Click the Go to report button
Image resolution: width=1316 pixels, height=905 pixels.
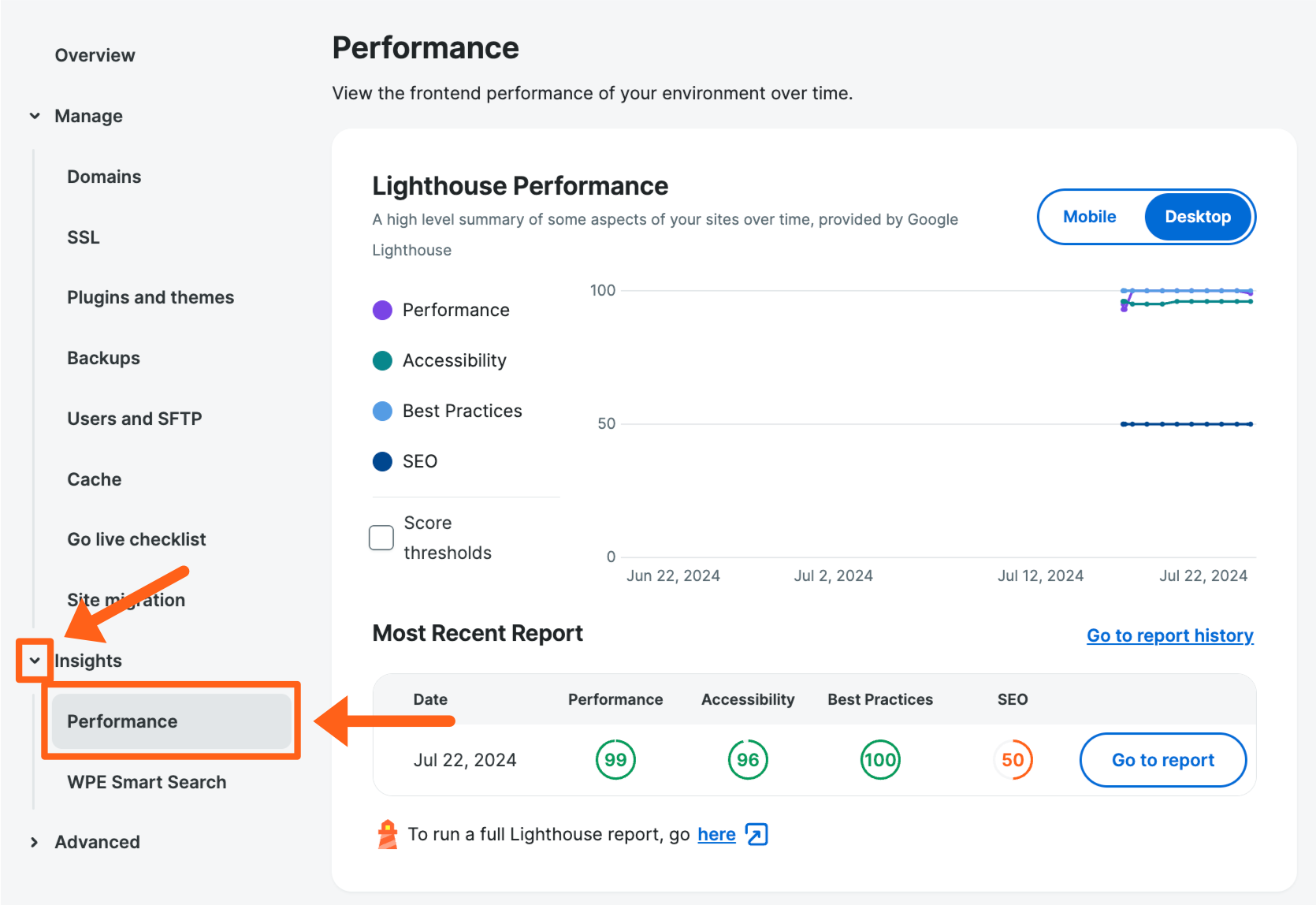coord(1162,759)
